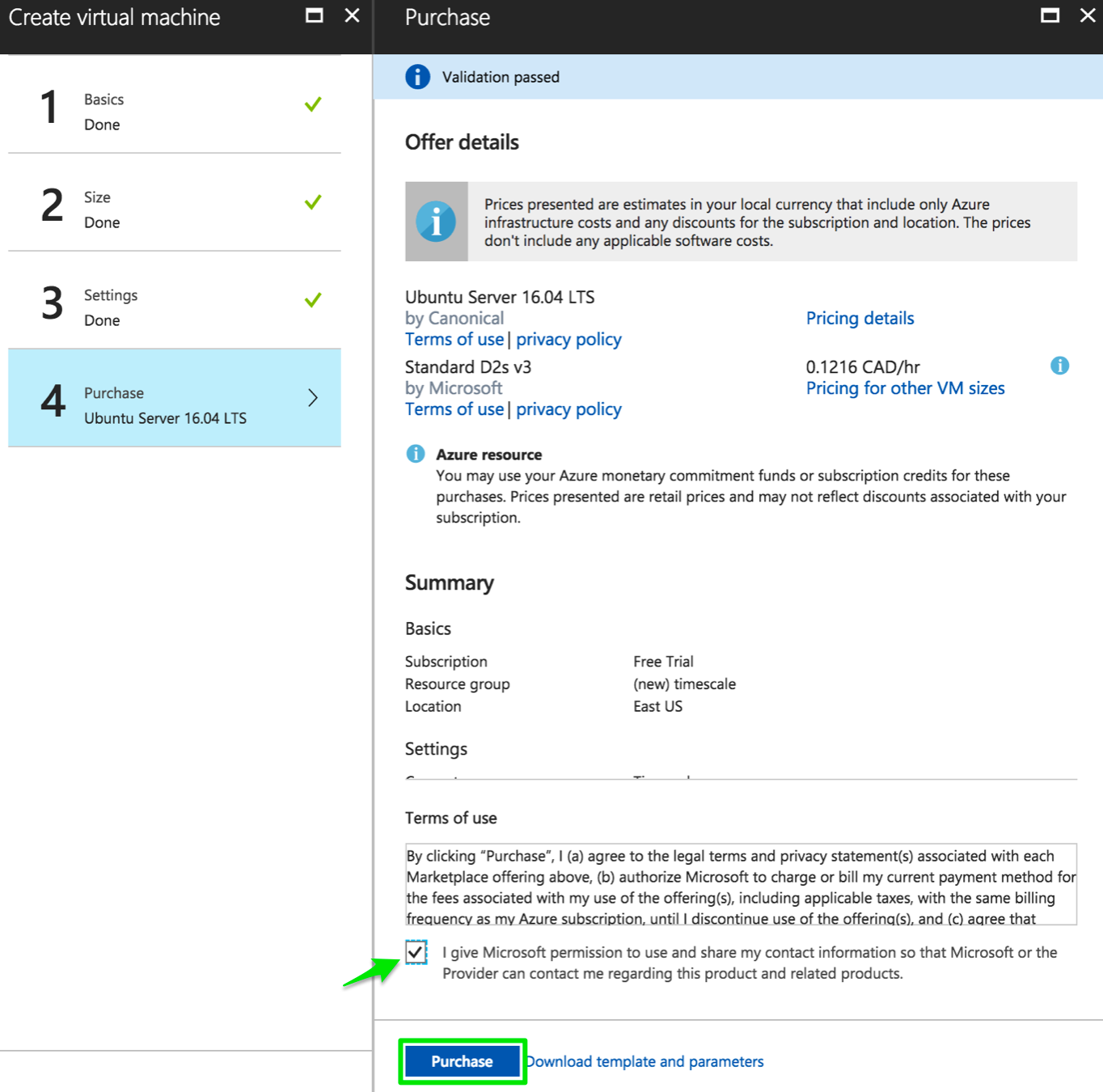The width and height of the screenshot is (1103, 1092).
Task: Open Canonical's Terms of use link
Action: pos(454,339)
